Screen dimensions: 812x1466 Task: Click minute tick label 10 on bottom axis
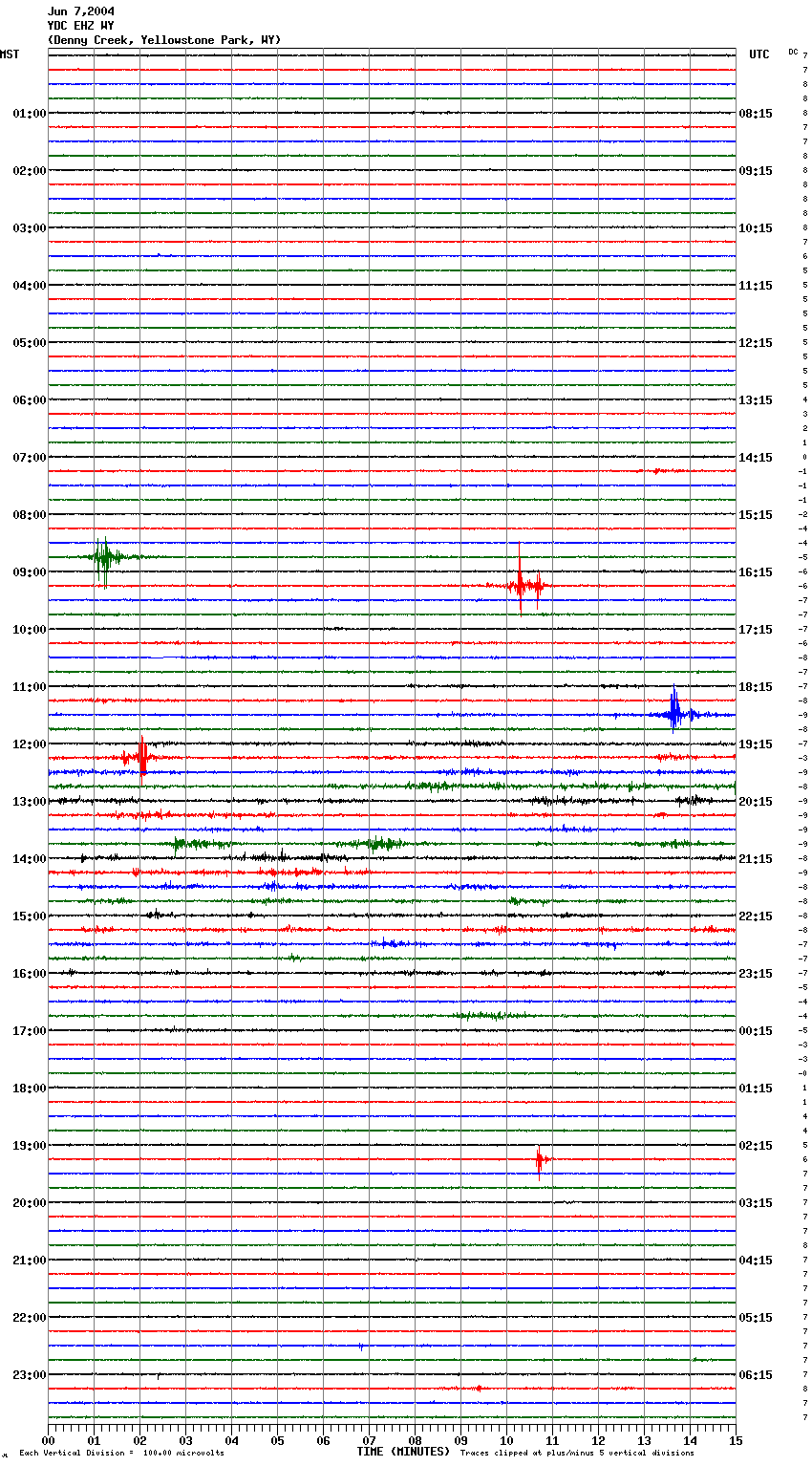[506, 1440]
